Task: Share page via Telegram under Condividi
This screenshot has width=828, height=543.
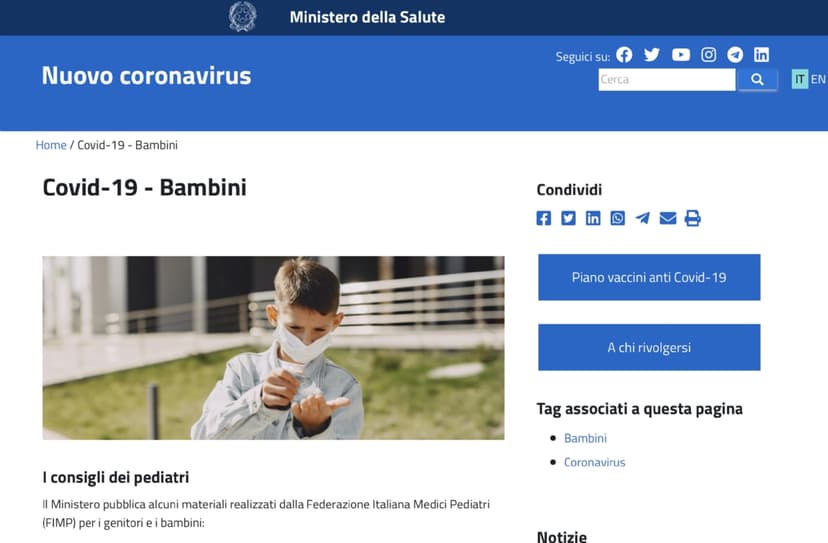Action: coord(643,218)
